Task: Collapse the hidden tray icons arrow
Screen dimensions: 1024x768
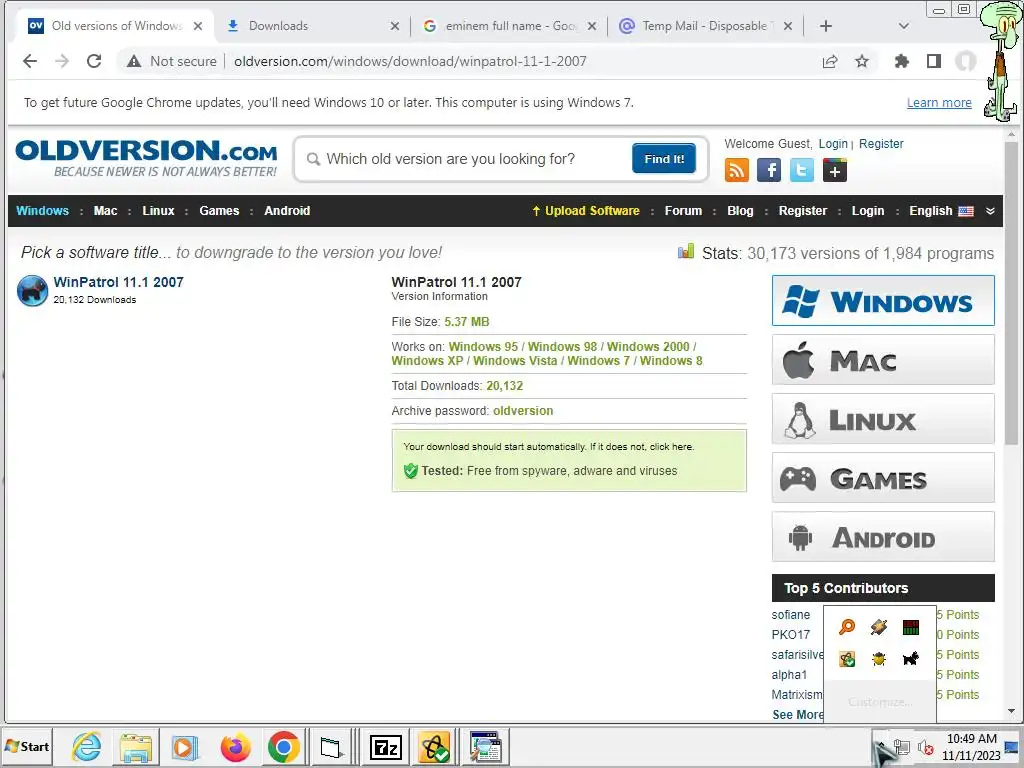Action: click(881, 746)
